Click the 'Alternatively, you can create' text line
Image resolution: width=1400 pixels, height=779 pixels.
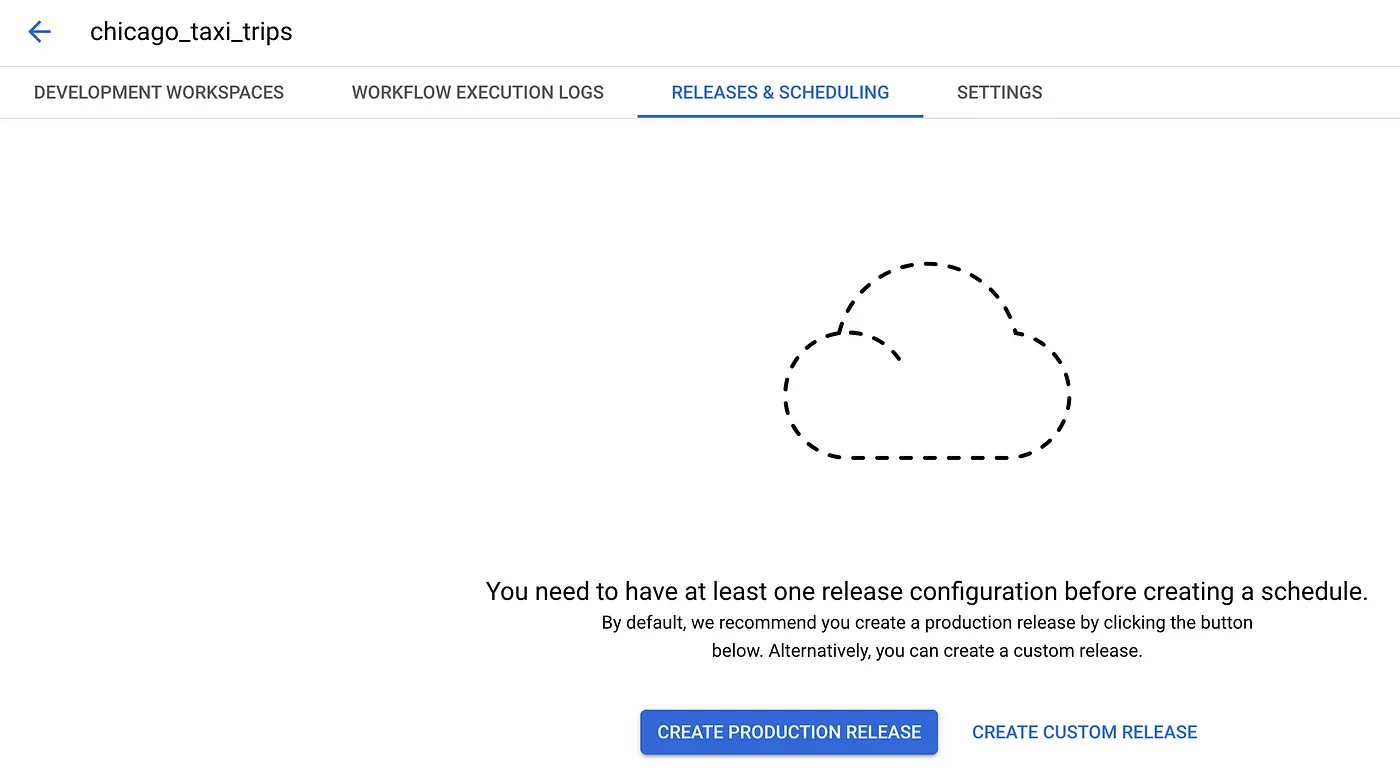pos(926,651)
